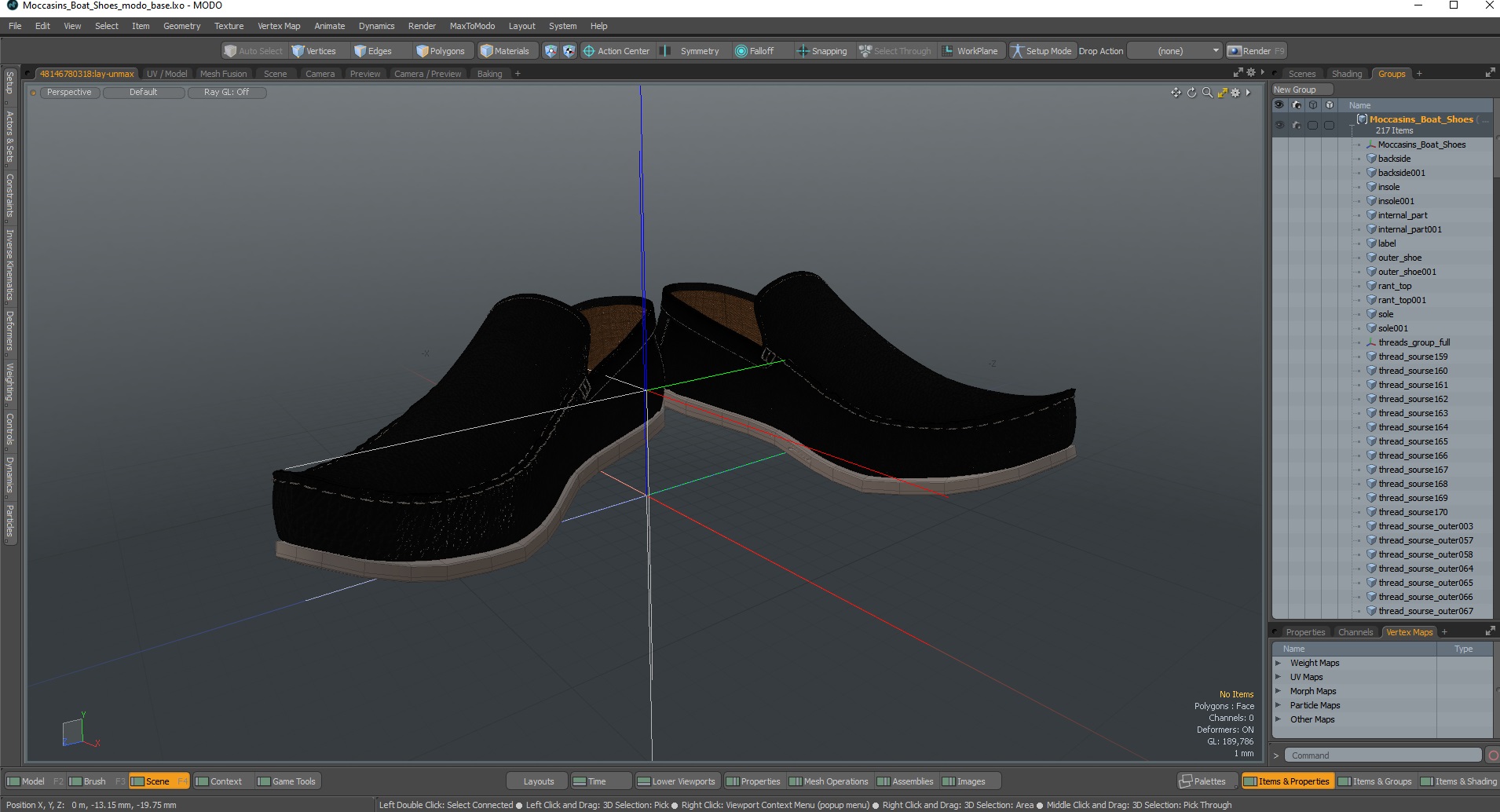Open the Falloff options
Screen dimensions: 1500x812
click(755, 51)
